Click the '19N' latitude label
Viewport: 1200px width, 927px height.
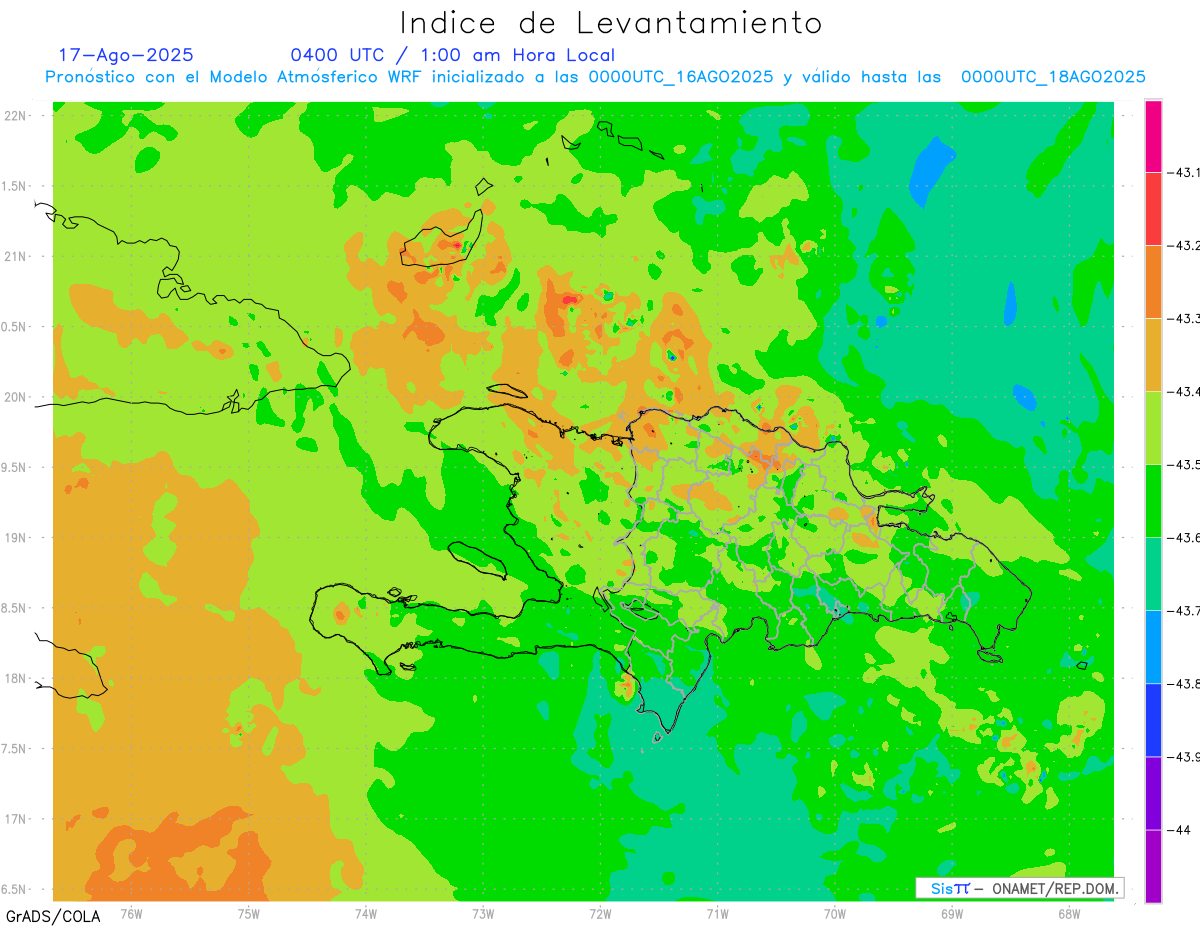15,538
